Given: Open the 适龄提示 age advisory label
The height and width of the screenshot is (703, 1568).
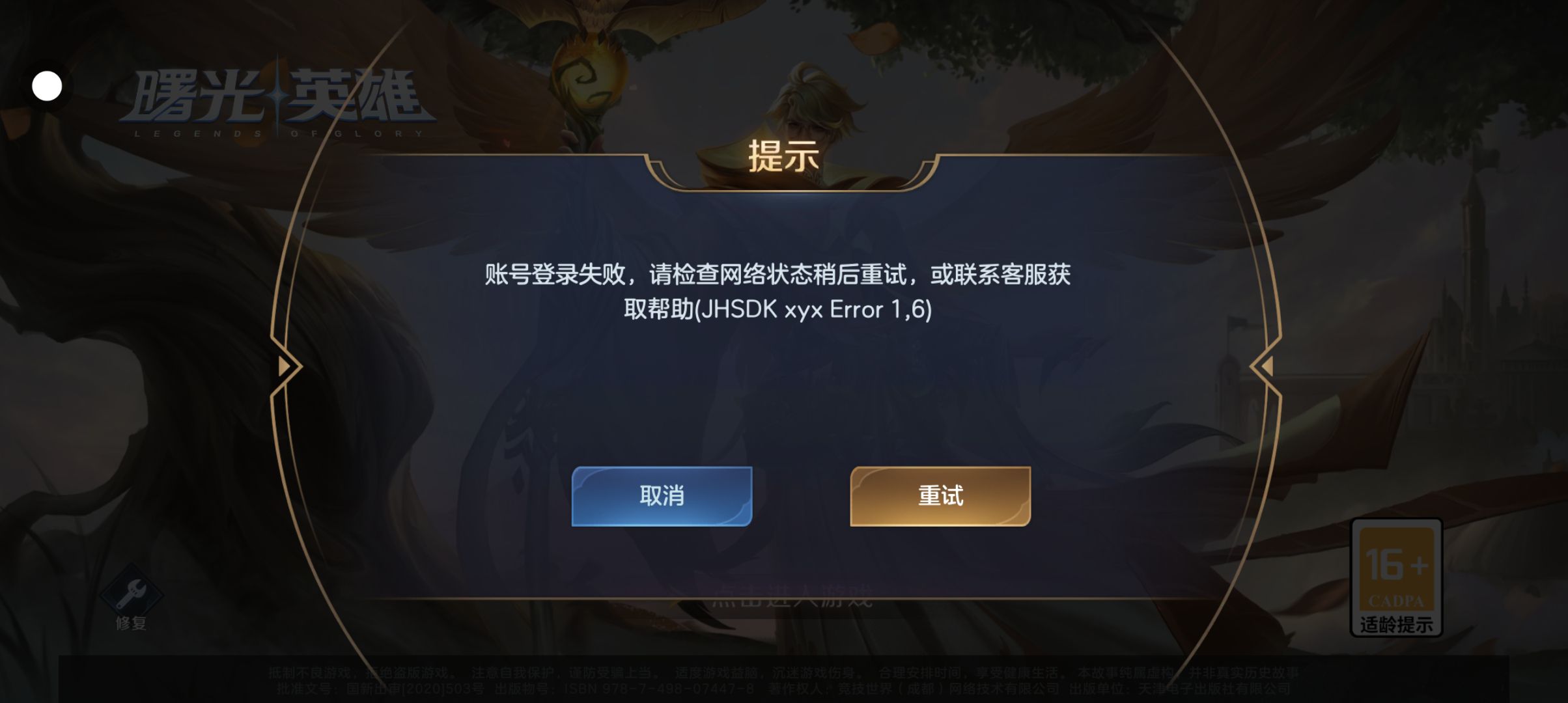Looking at the screenshot, I should pyautogui.click(x=1396, y=624).
